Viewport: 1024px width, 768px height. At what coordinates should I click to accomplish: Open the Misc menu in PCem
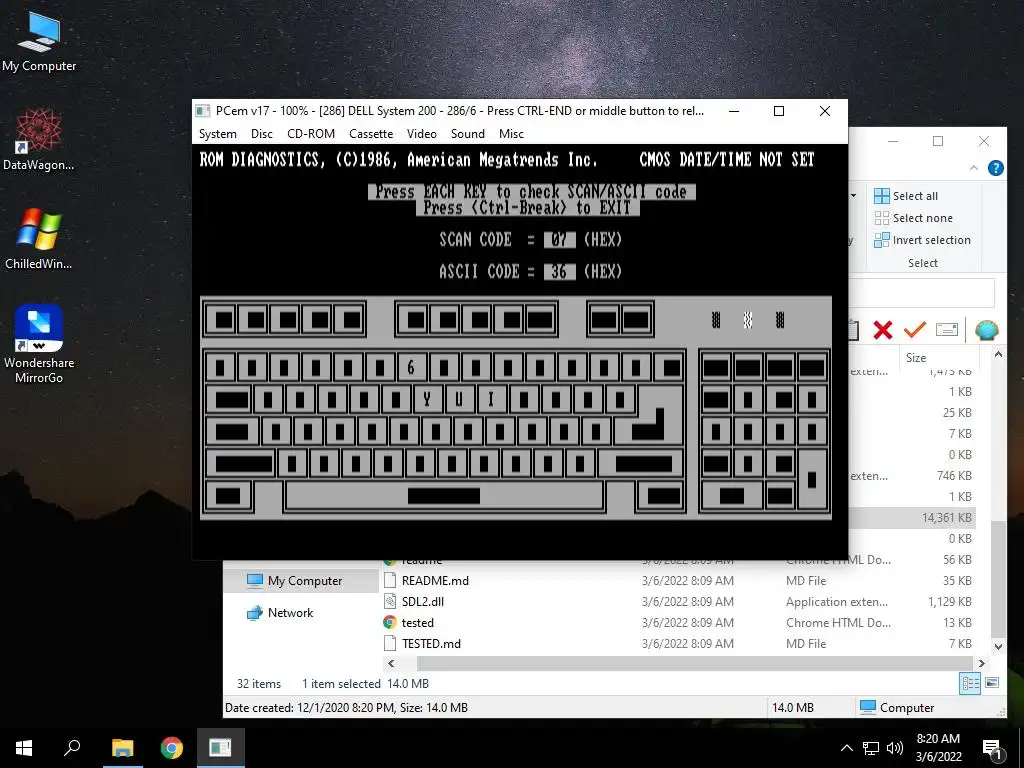511,134
